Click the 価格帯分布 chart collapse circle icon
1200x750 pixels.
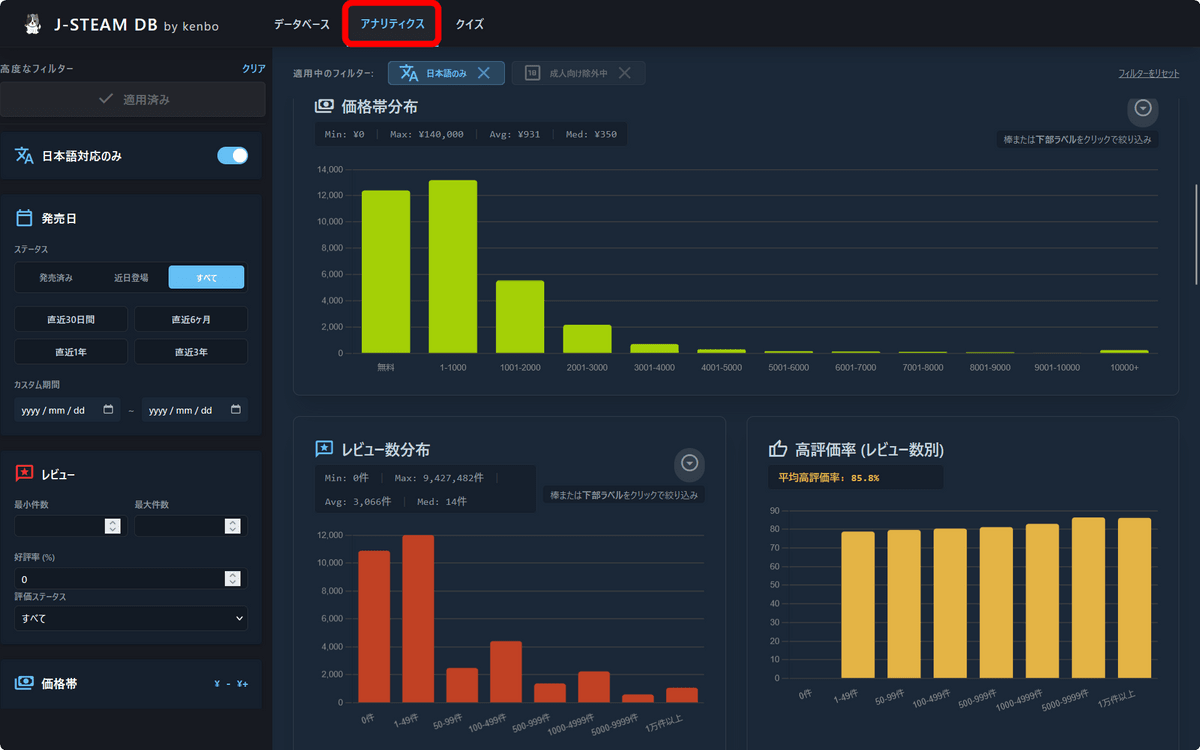pyautogui.click(x=1143, y=108)
